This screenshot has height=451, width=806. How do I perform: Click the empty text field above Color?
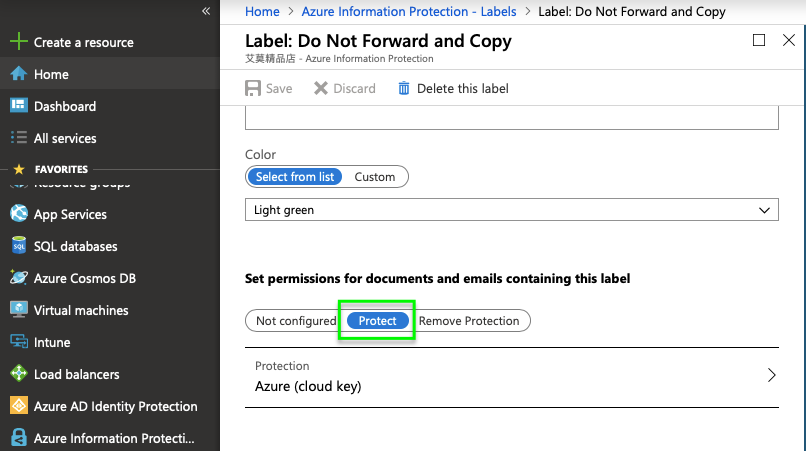(511, 118)
